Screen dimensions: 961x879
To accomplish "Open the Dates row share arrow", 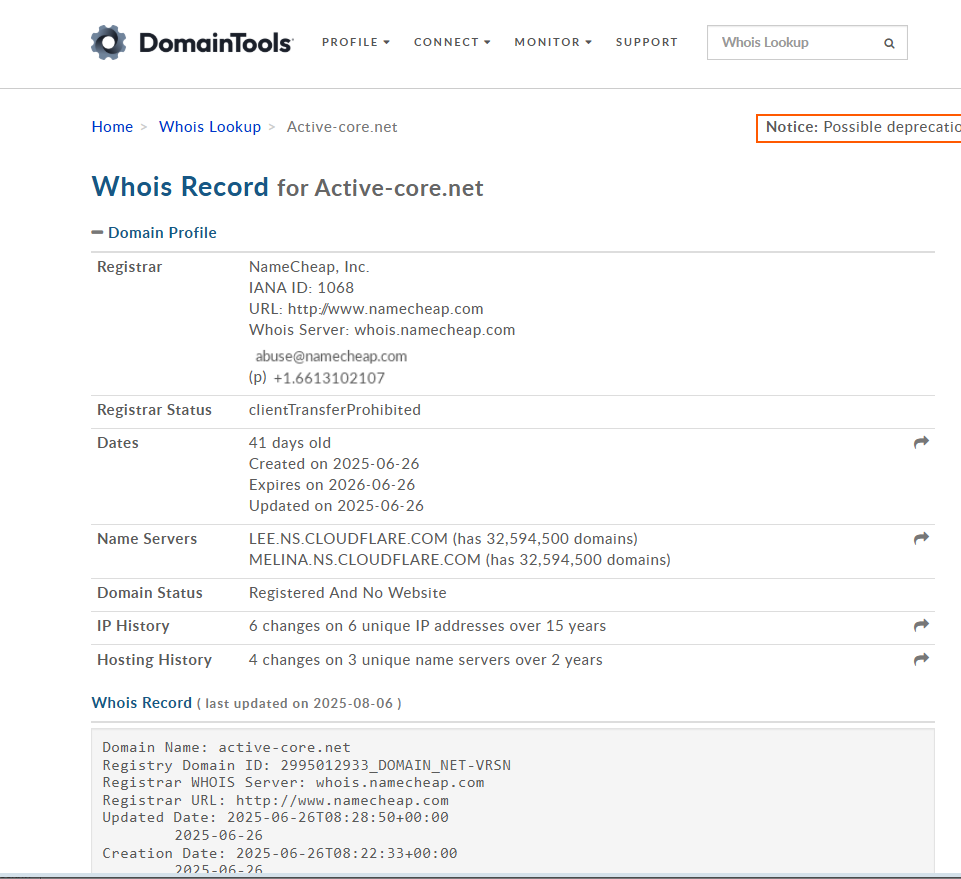I will pyautogui.click(x=921, y=442).
